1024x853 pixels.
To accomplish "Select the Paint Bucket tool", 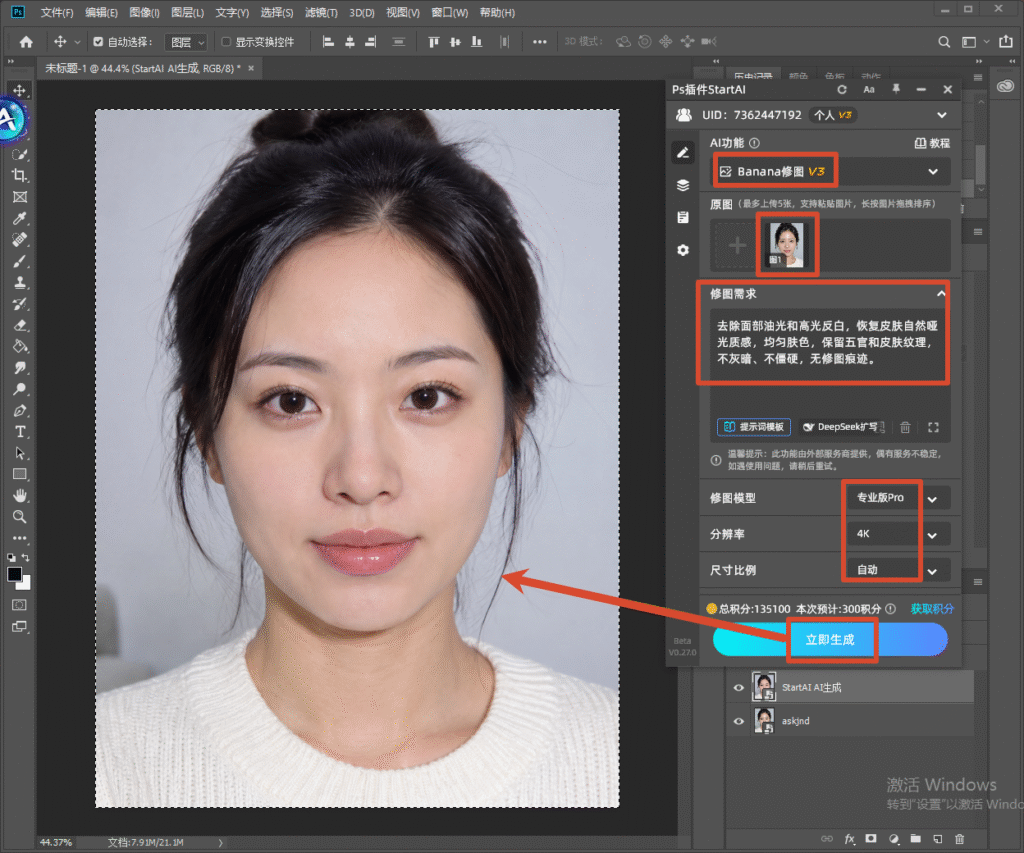I will tap(20, 347).
